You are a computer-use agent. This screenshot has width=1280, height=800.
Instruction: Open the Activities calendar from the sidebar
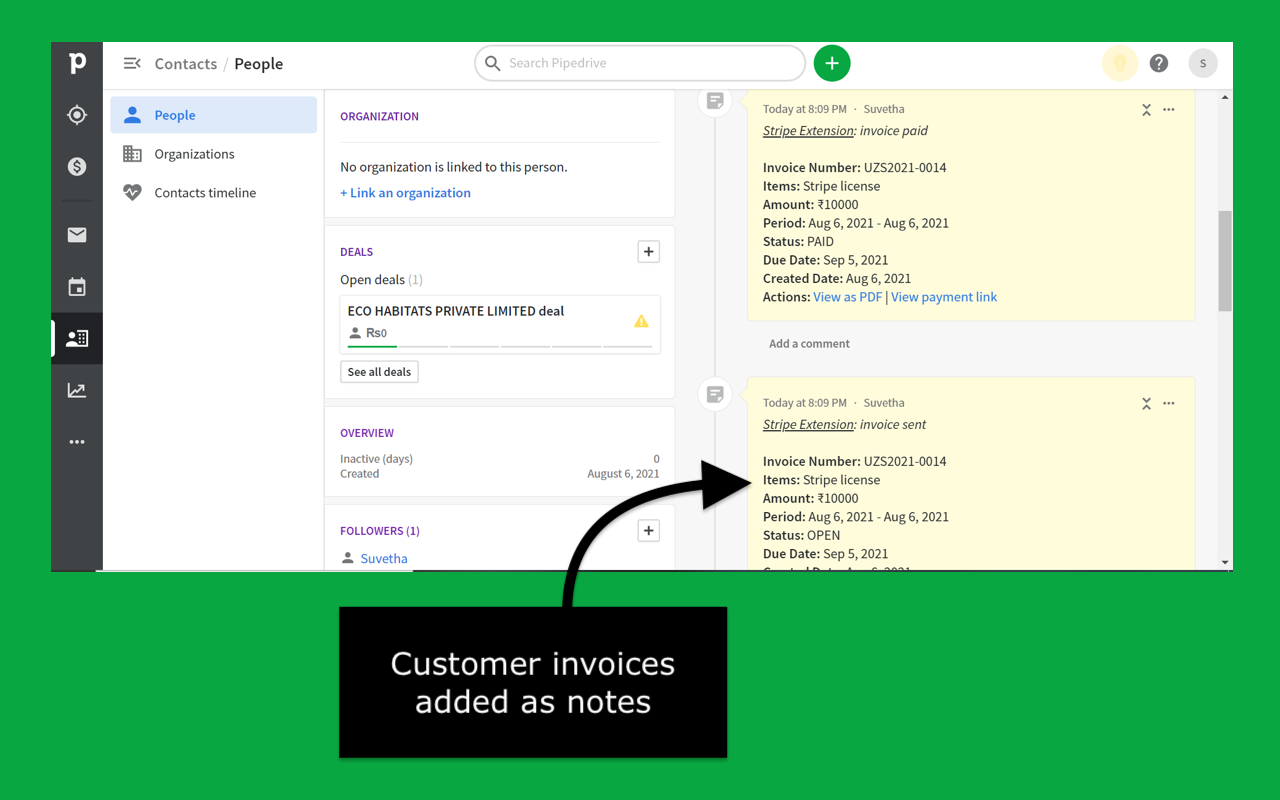[x=77, y=286]
